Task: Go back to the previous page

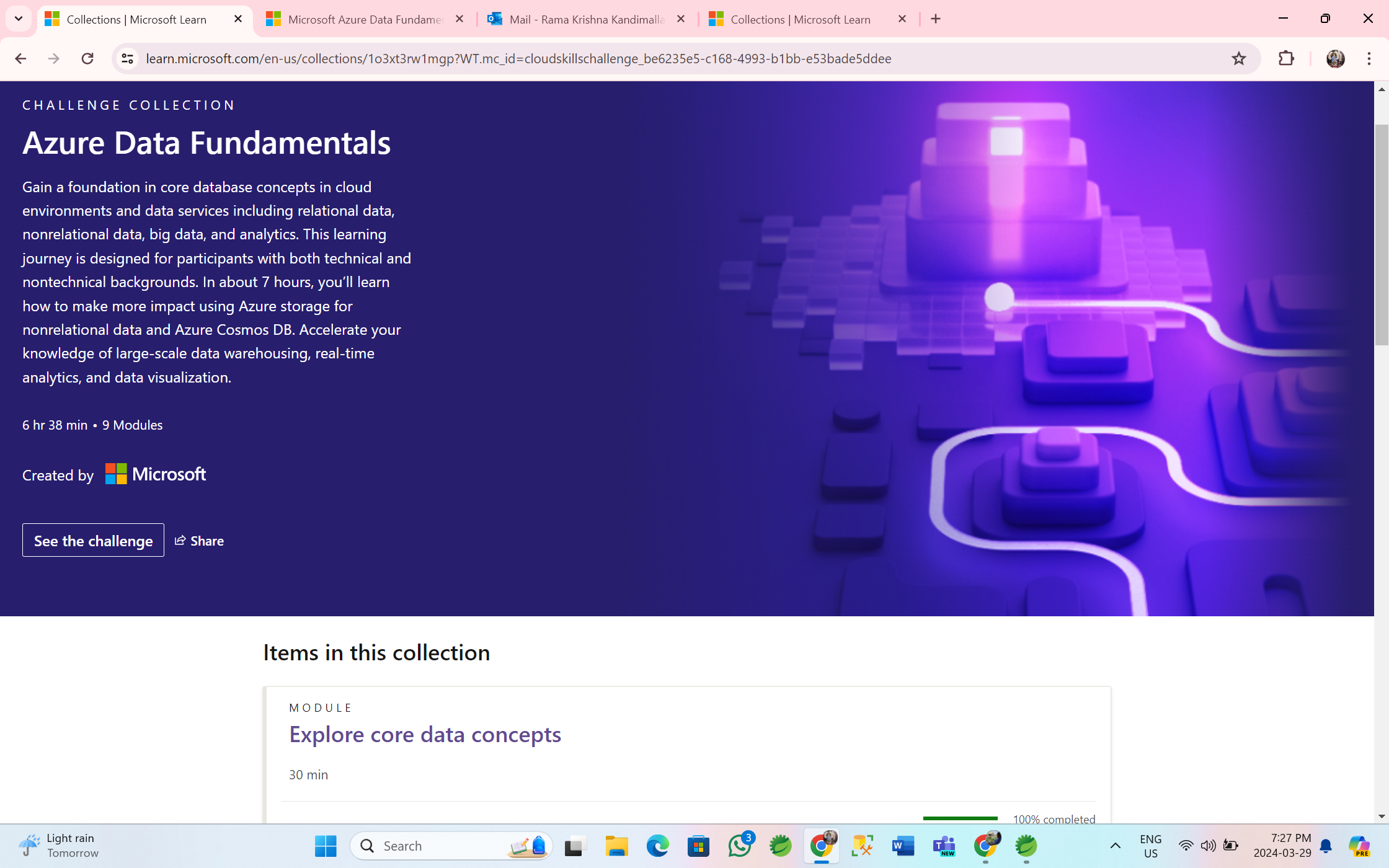Action: tap(20, 58)
